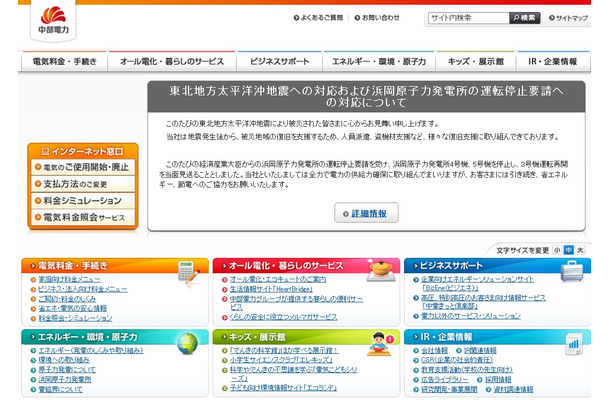This screenshot has height=400, width=610.
Task: Set text size to 中
Action: coord(569,250)
